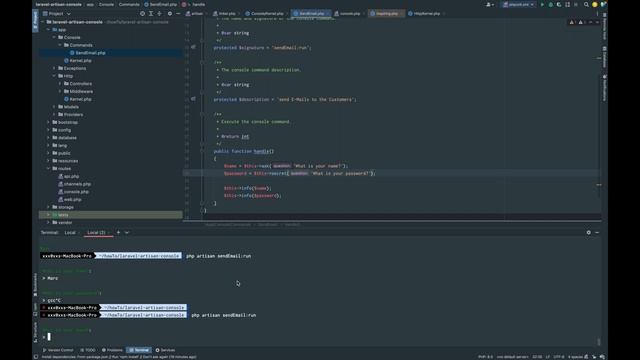
Task: Open the Problems tool window
Action: (112, 350)
